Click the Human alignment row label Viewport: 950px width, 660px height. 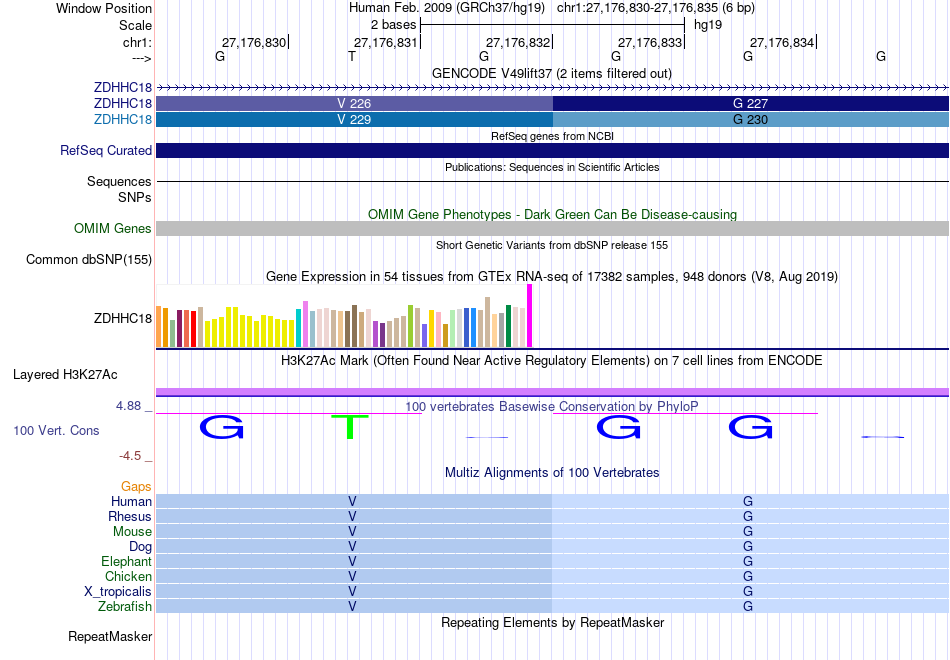click(x=131, y=502)
